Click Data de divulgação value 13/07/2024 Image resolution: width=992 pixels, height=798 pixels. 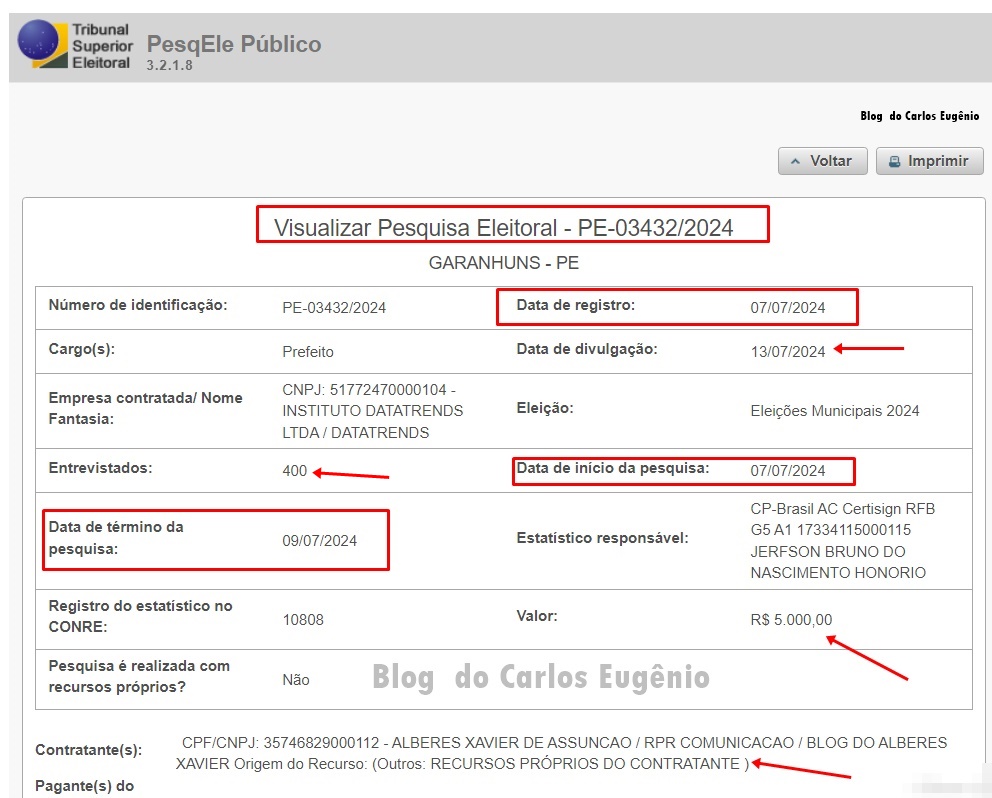click(x=788, y=351)
